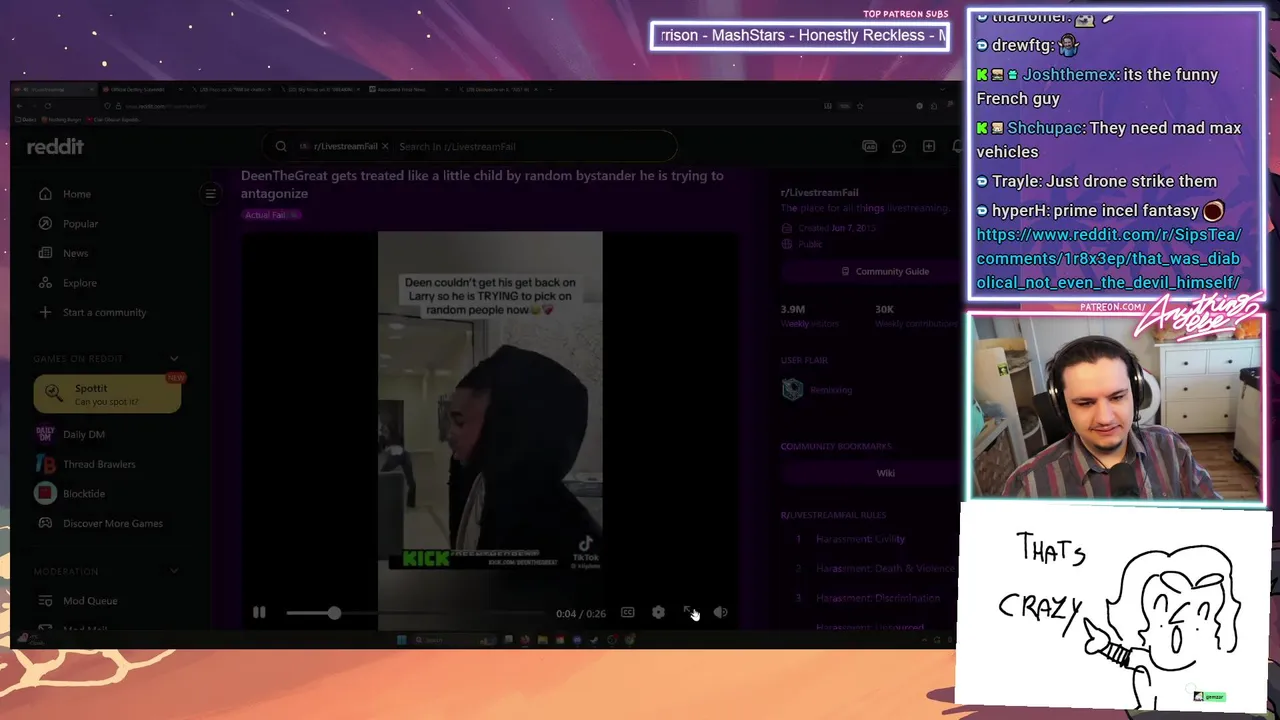Open the community Wiki bookmark
The width and height of the screenshot is (1280, 720).
tap(885, 473)
